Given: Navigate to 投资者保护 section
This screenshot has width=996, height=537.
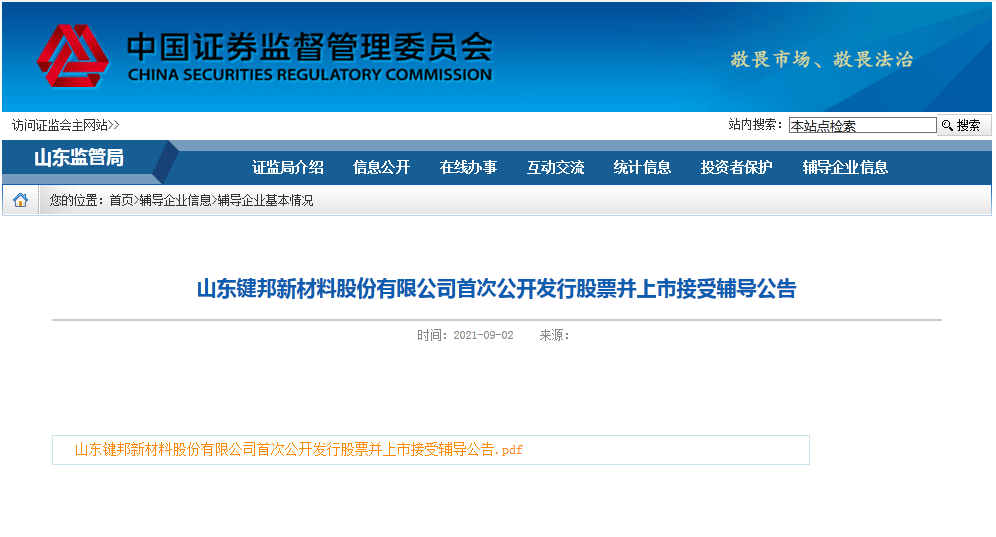Looking at the screenshot, I should tap(737, 167).
